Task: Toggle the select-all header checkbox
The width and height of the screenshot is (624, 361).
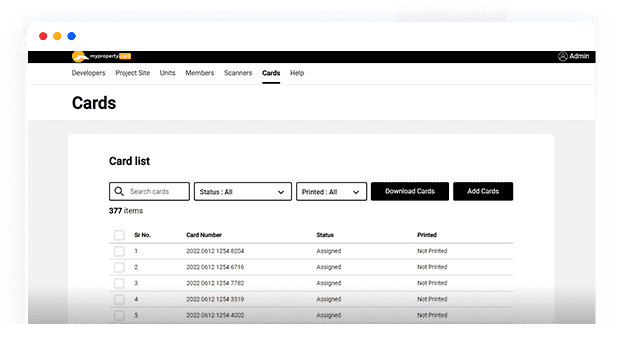Action: pyautogui.click(x=119, y=235)
